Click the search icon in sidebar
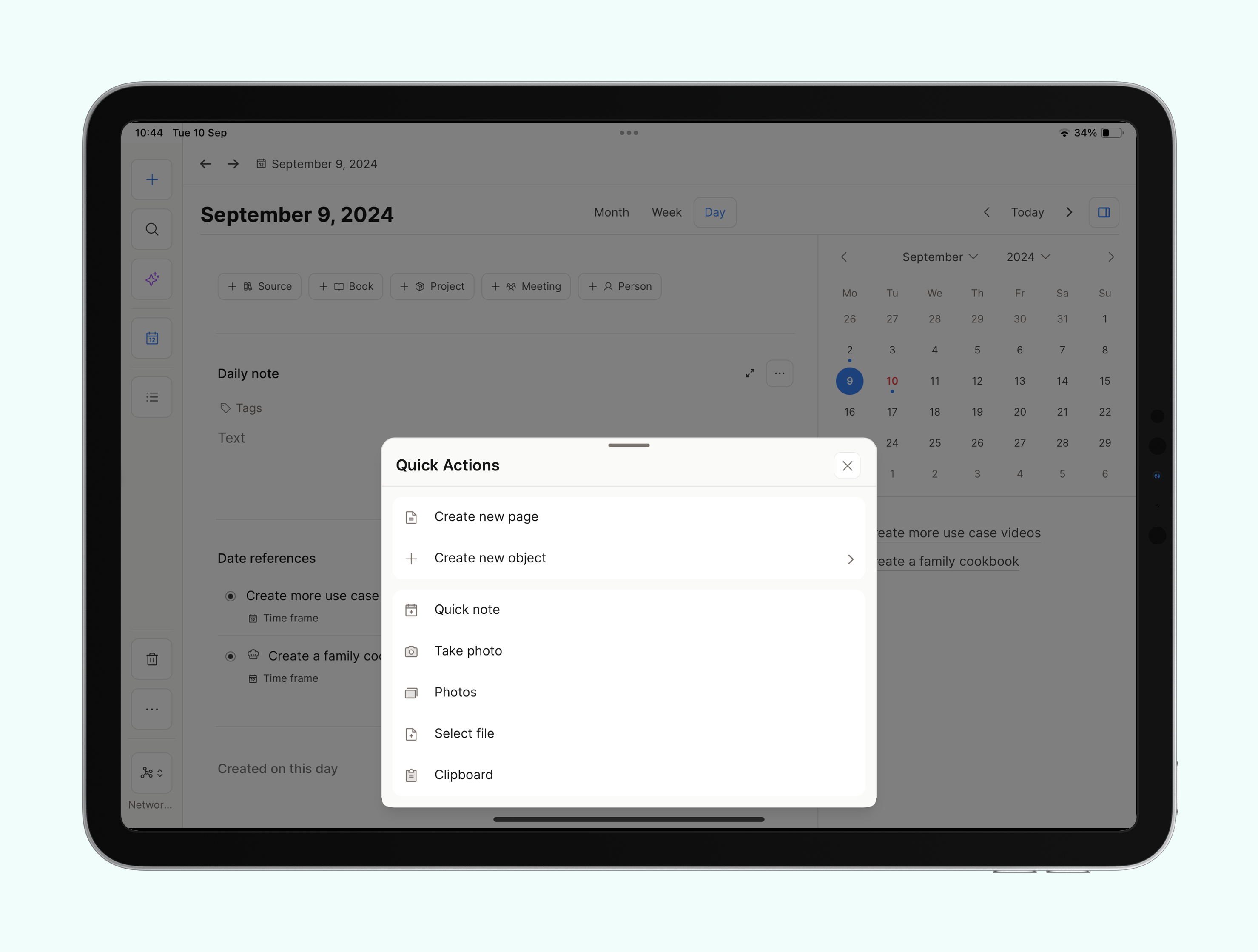Image resolution: width=1258 pixels, height=952 pixels. (x=152, y=229)
